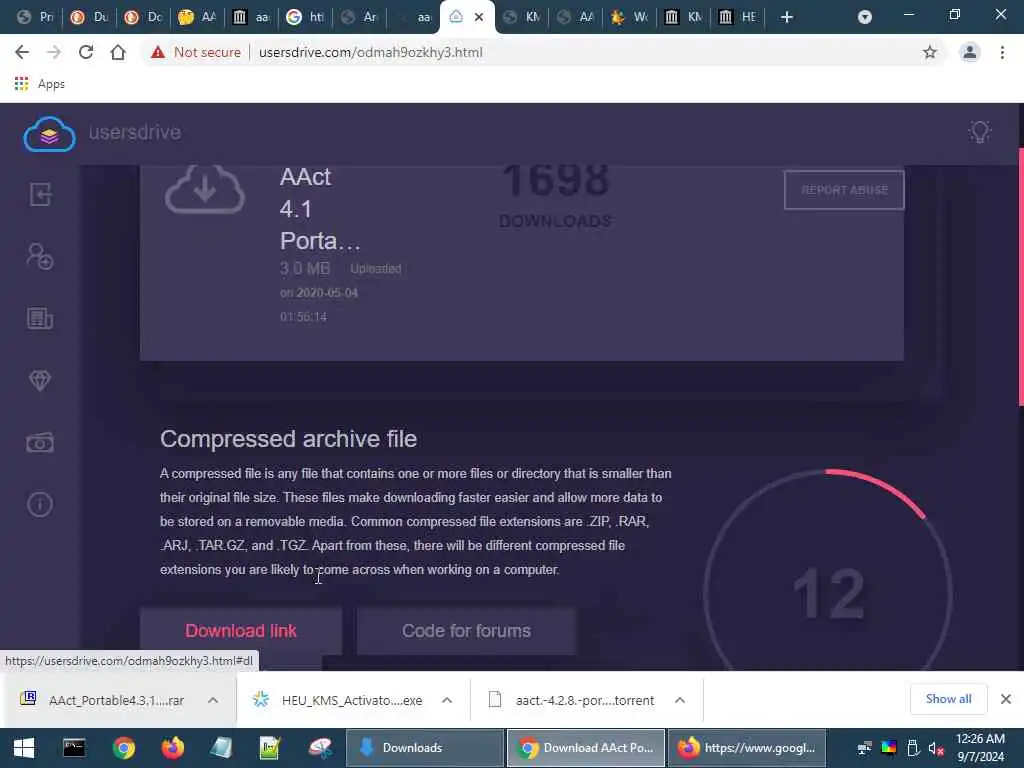Open the Chrome three-dot menu
The width and height of the screenshot is (1024, 768).
coord(1002,52)
